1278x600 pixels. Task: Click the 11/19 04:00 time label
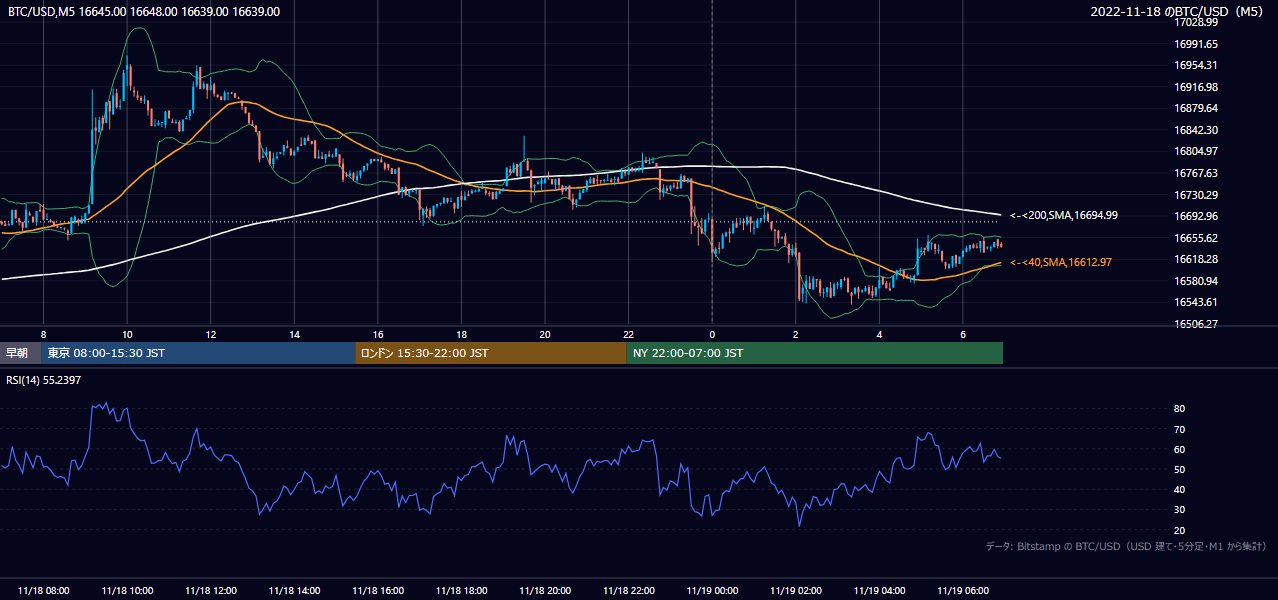[x=879, y=591]
